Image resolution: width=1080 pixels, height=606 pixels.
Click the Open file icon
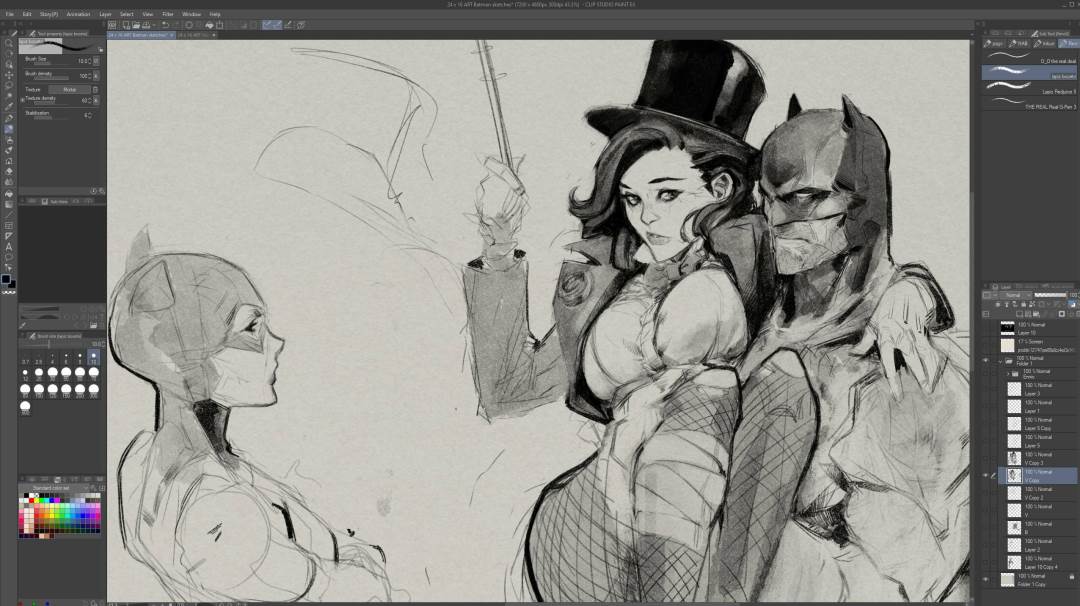click(x=136, y=25)
